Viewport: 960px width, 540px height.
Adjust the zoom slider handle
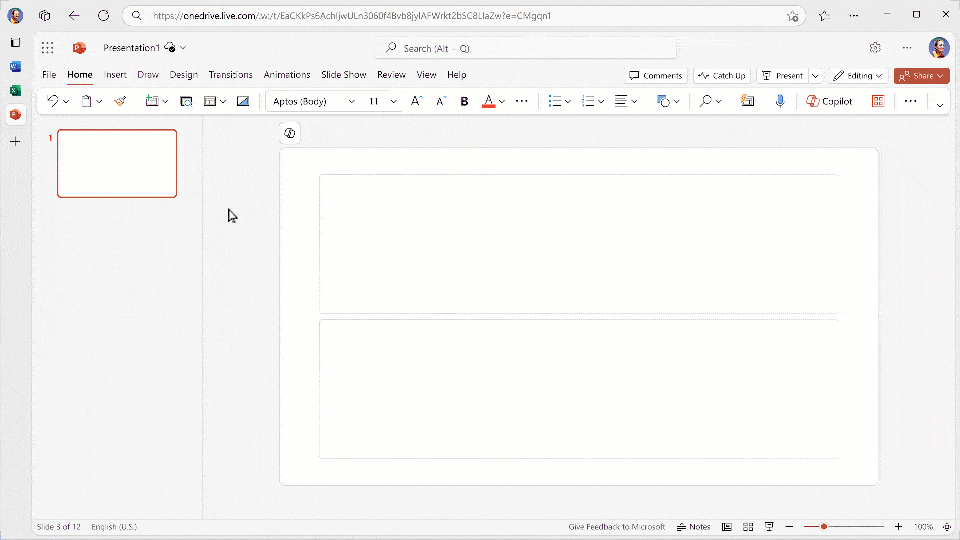click(x=824, y=527)
